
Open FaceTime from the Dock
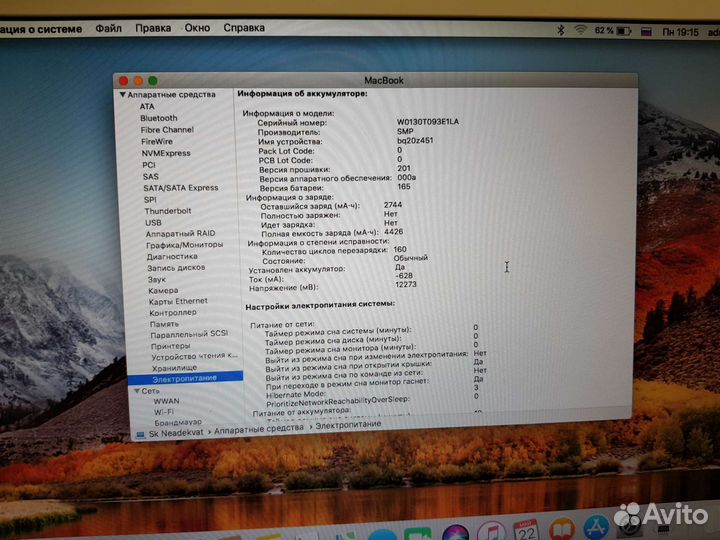[417, 534]
